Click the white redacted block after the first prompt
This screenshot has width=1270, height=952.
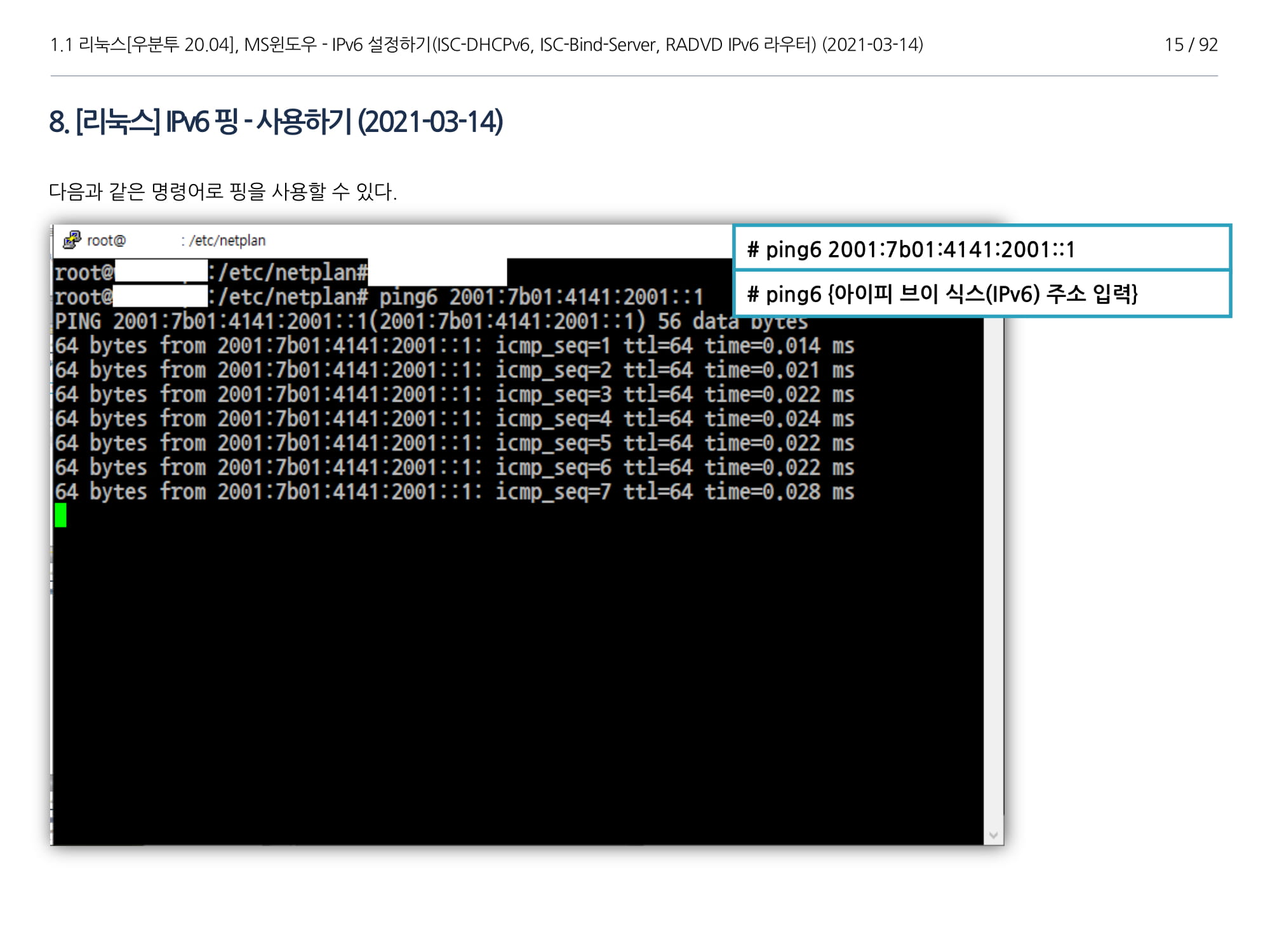437,273
